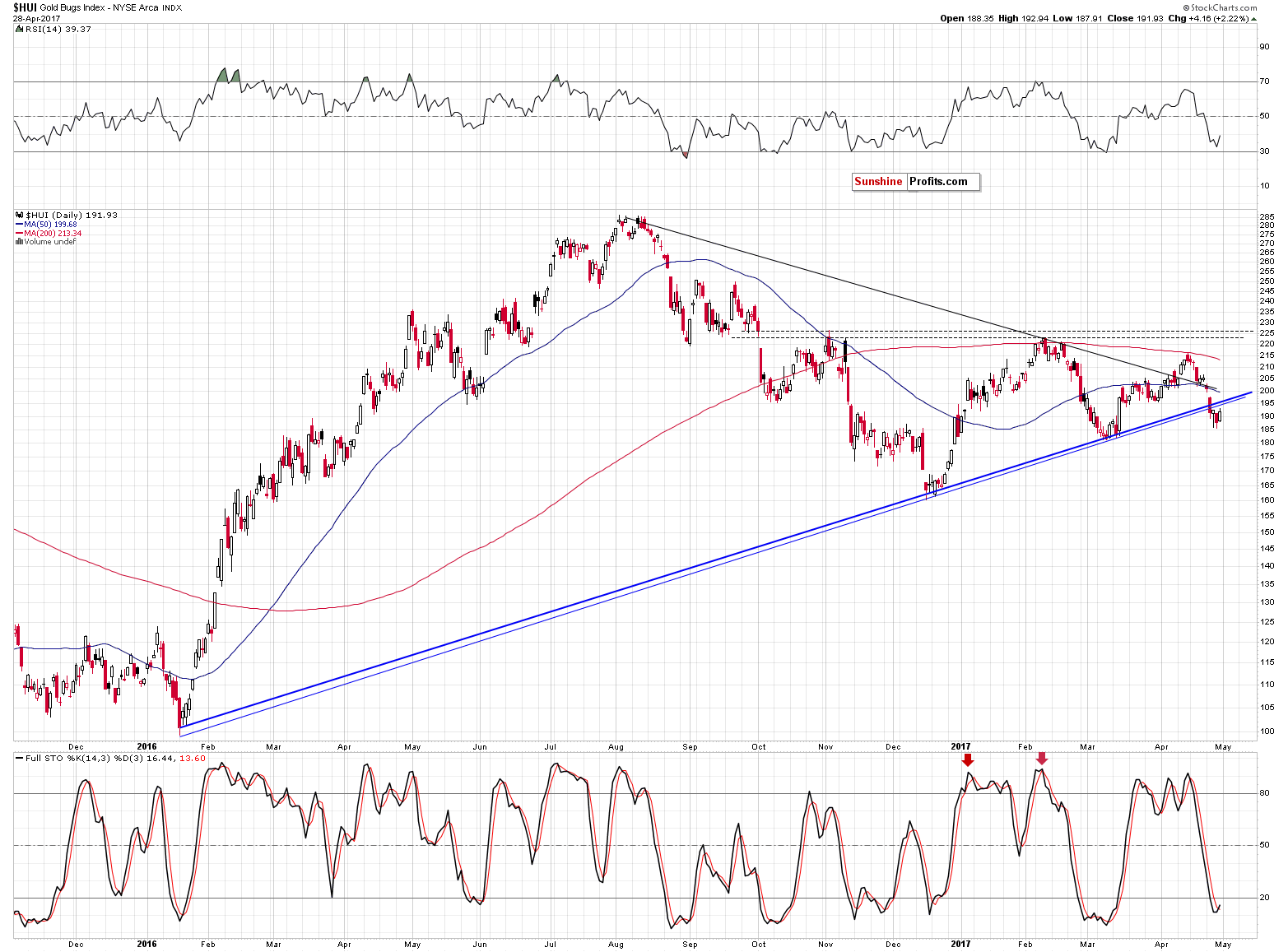Click the Low 187.91 value
This screenshot has width=1288, height=952.
[1077, 18]
